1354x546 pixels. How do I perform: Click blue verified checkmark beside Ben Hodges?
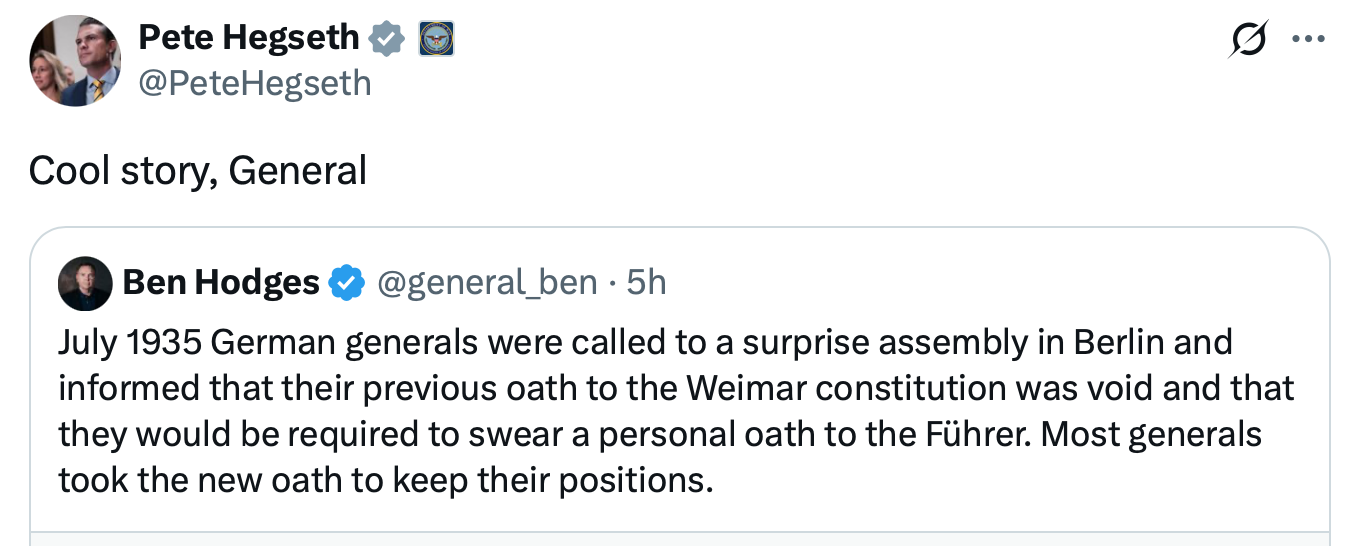[x=345, y=284]
